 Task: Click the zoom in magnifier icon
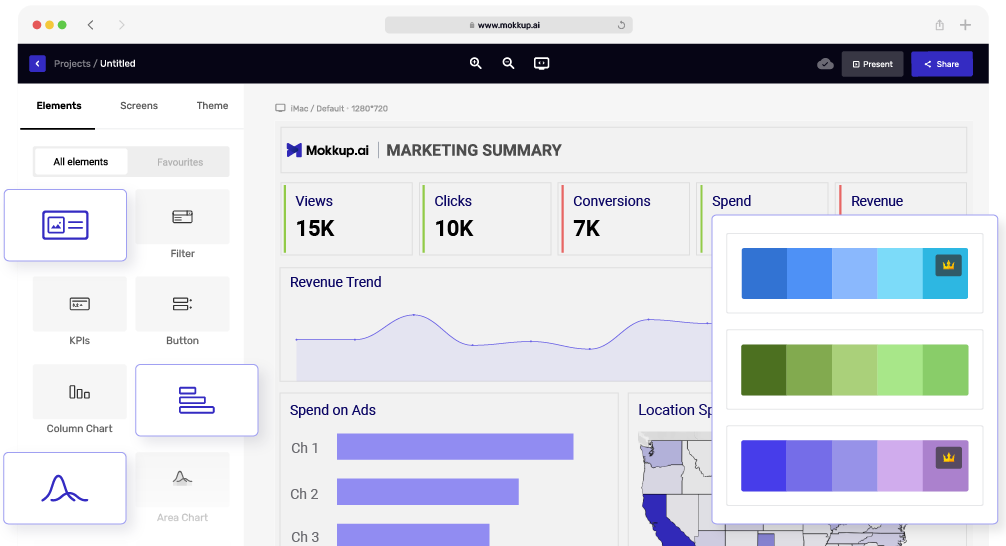(476, 63)
